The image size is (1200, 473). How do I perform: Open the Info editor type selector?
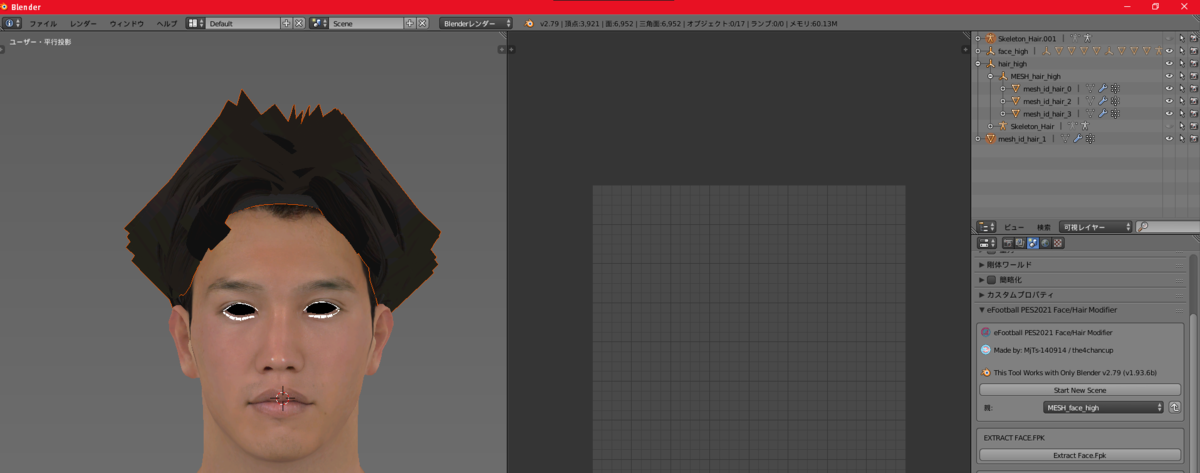tap(12, 23)
